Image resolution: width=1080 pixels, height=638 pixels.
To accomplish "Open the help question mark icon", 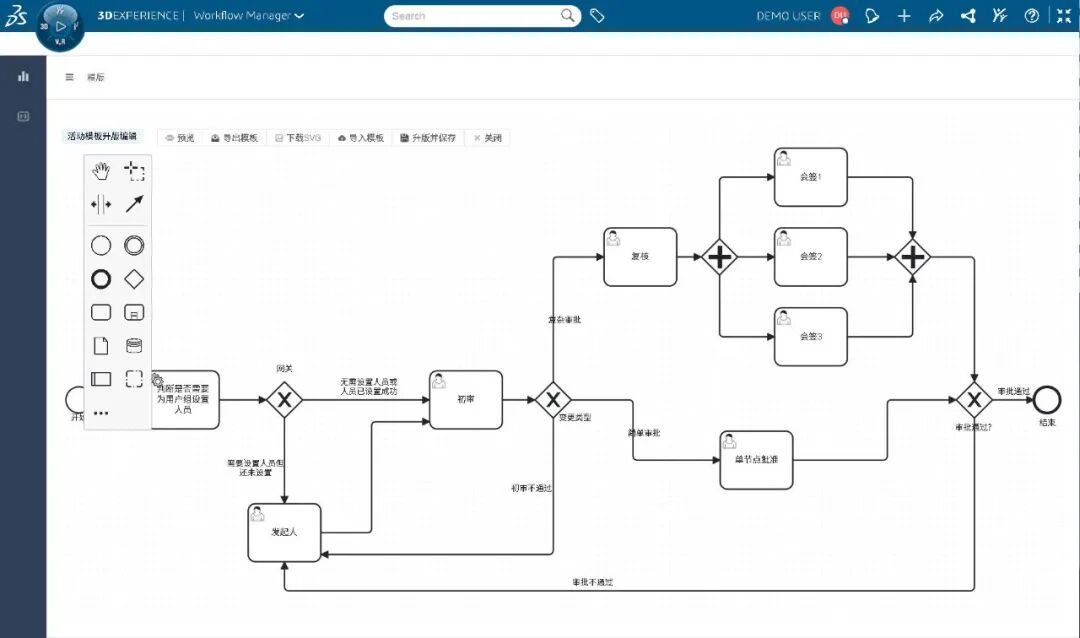I will [x=1032, y=15].
